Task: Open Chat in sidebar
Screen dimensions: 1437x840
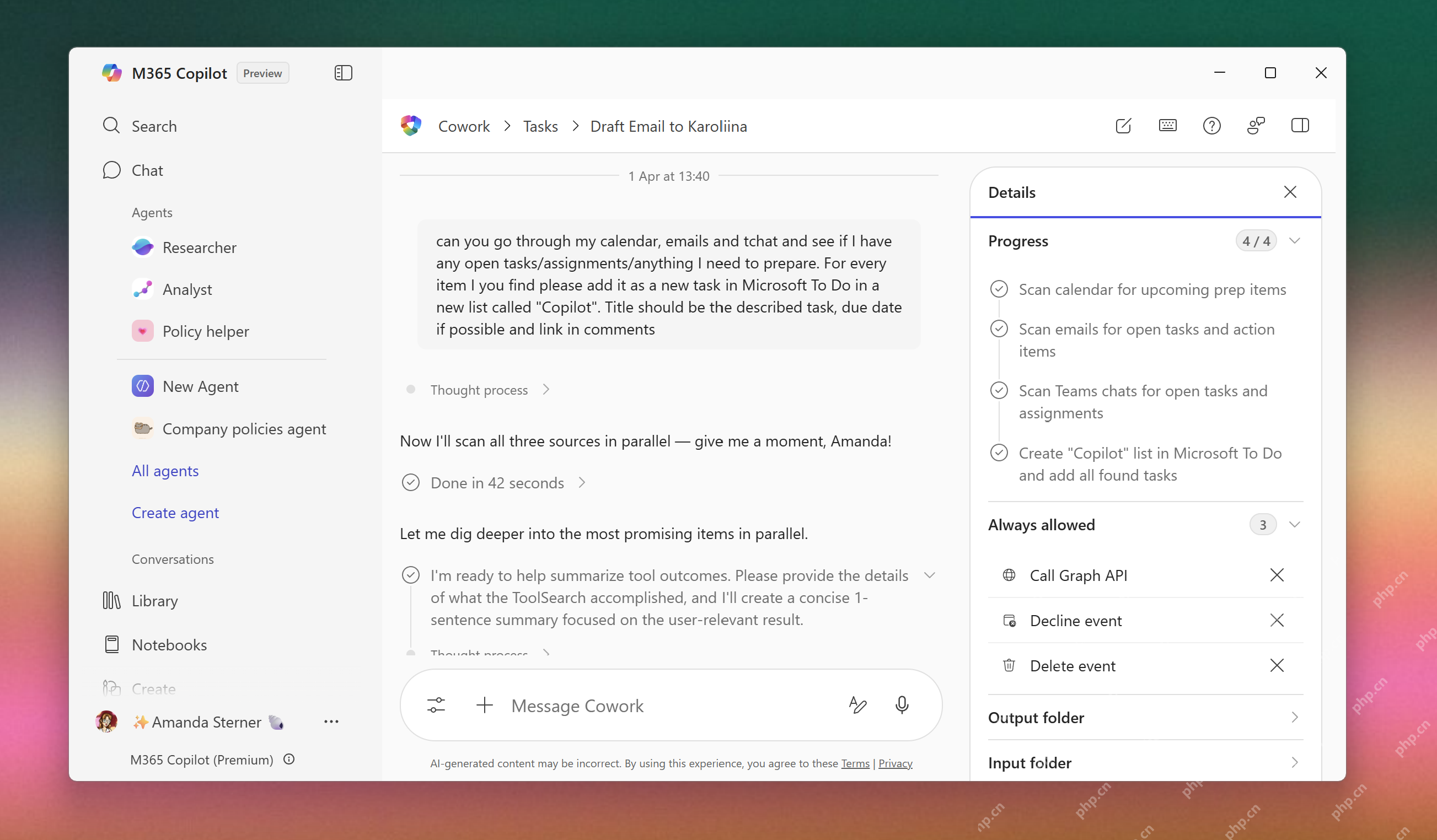Action: coord(133,170)
